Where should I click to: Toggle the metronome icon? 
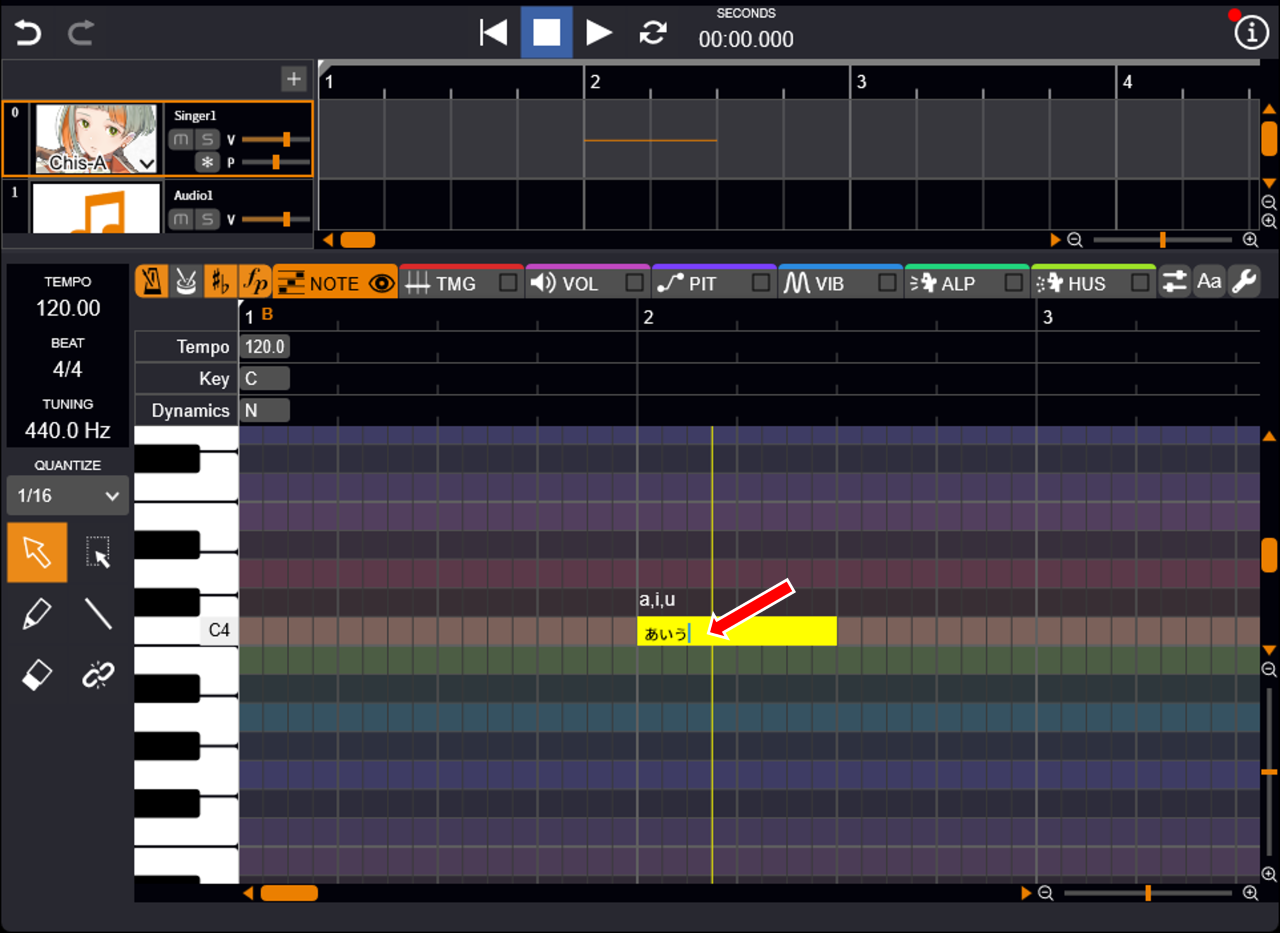pyautogui.click(x=151, y=283)
